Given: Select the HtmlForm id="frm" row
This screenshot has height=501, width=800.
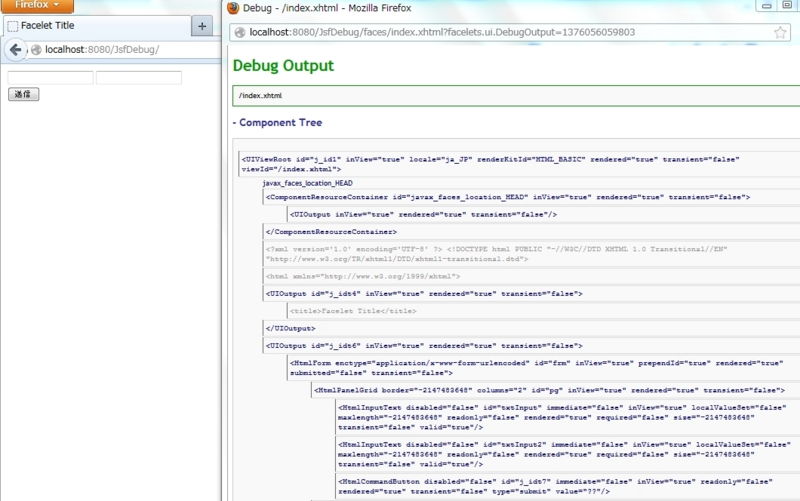Looking at the screenshot, I should (543, 368).
